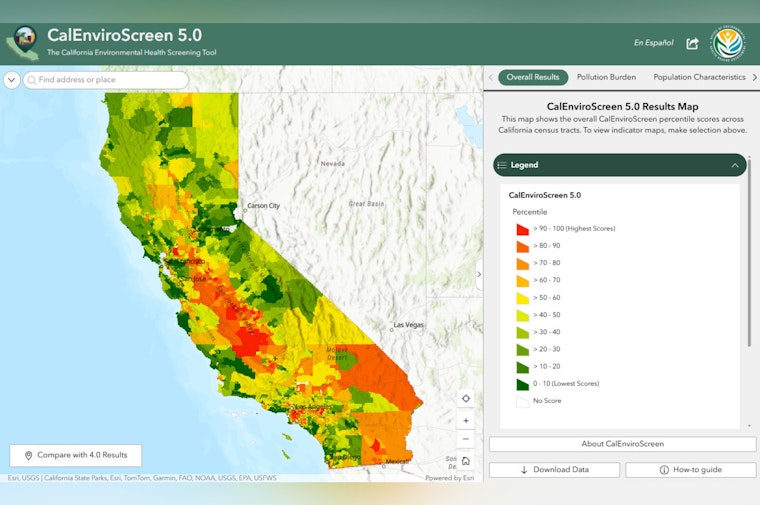
Task: Click the Compare button pin icon
Action: (x=29, y=456)
